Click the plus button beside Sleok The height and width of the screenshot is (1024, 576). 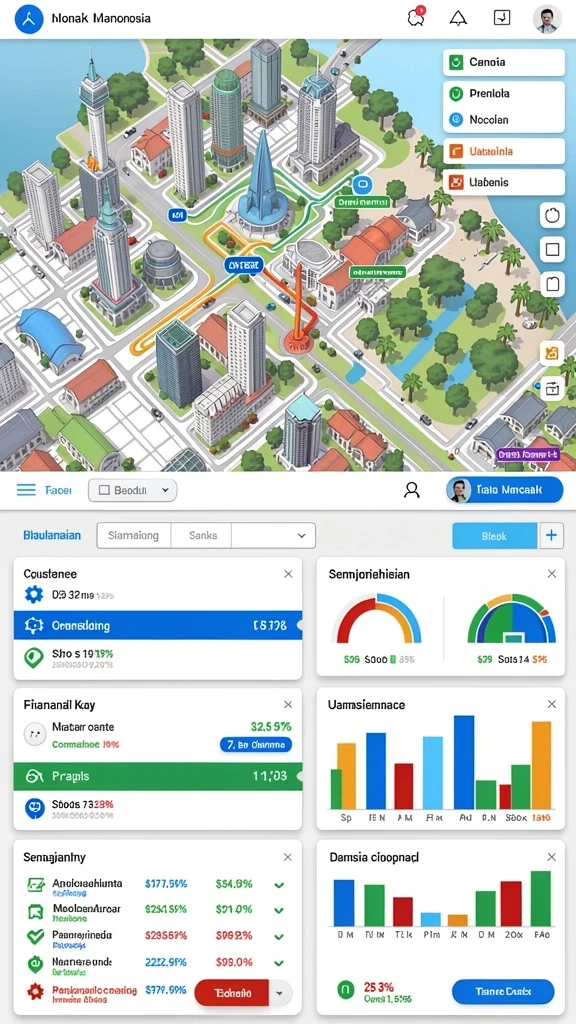(551, 536)
